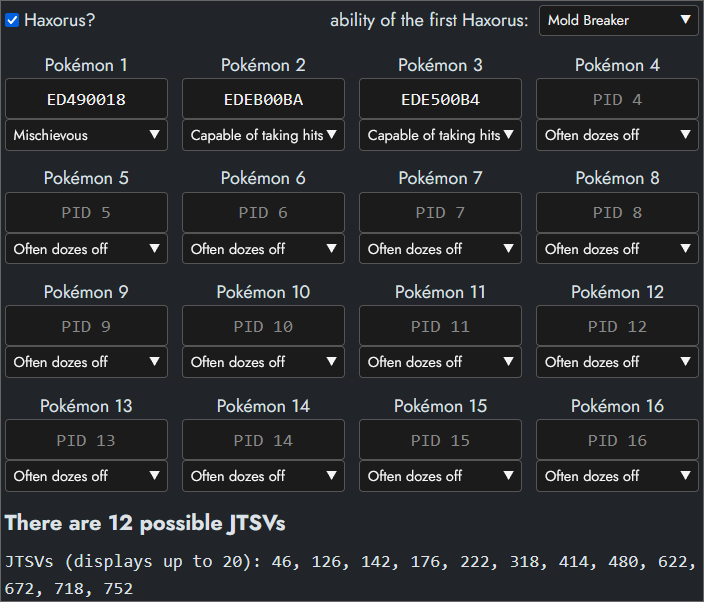Focus the PID 16 input field

point(617,440)
